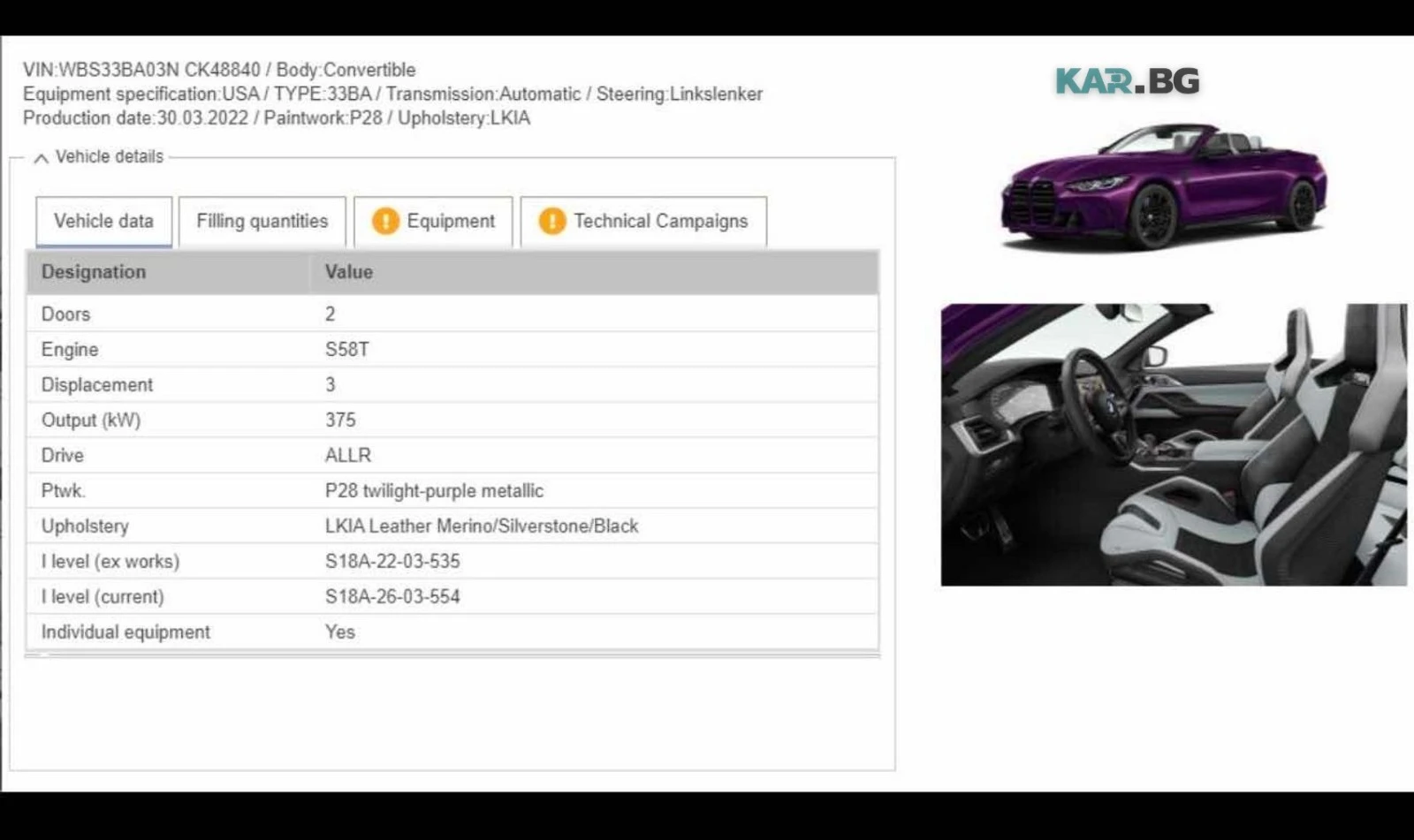The height and width of the screenshot is (840, 1414).
Task: Click the Equipment tab warning icon
Action: [x=385, y=221]
